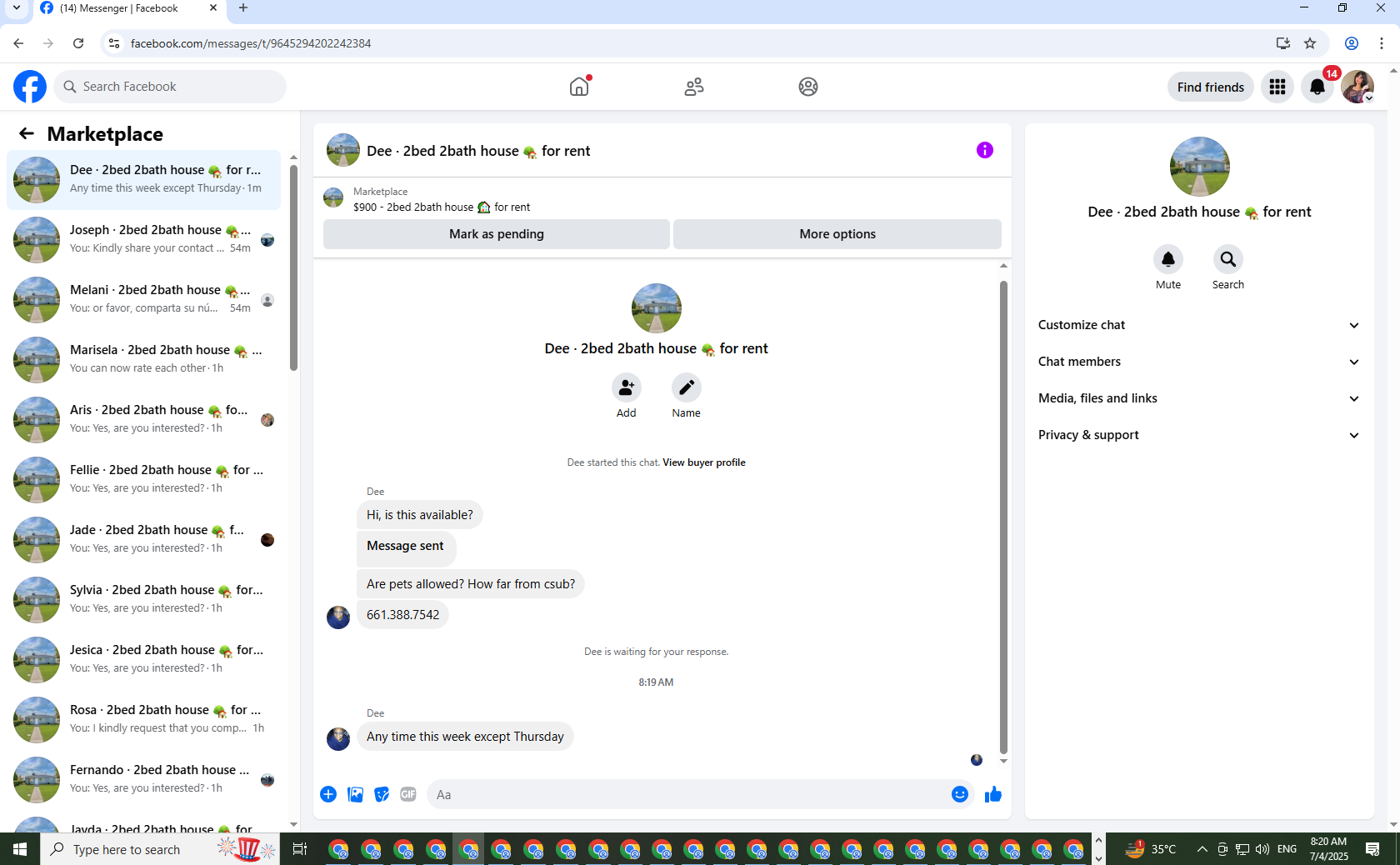Image resolution: width=1400 pixels, height=865 pixels.
Task: Click the Facebook logo icon
Action: pyautogui.click(x=30, y=87)
